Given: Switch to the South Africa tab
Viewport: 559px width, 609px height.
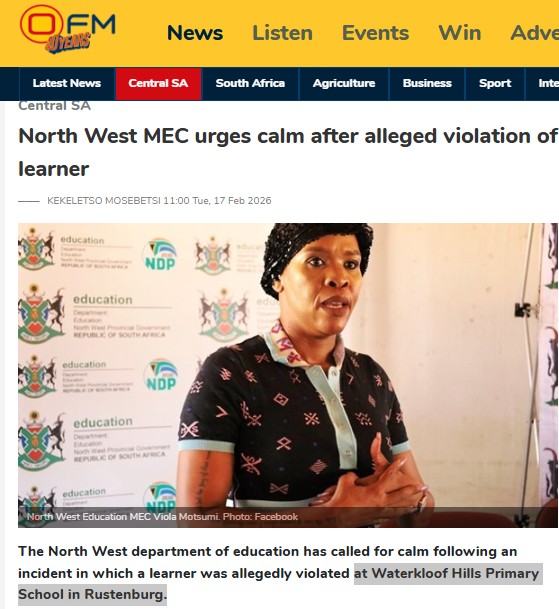Looking at the screenshot, I should click(x=250, y=84).
